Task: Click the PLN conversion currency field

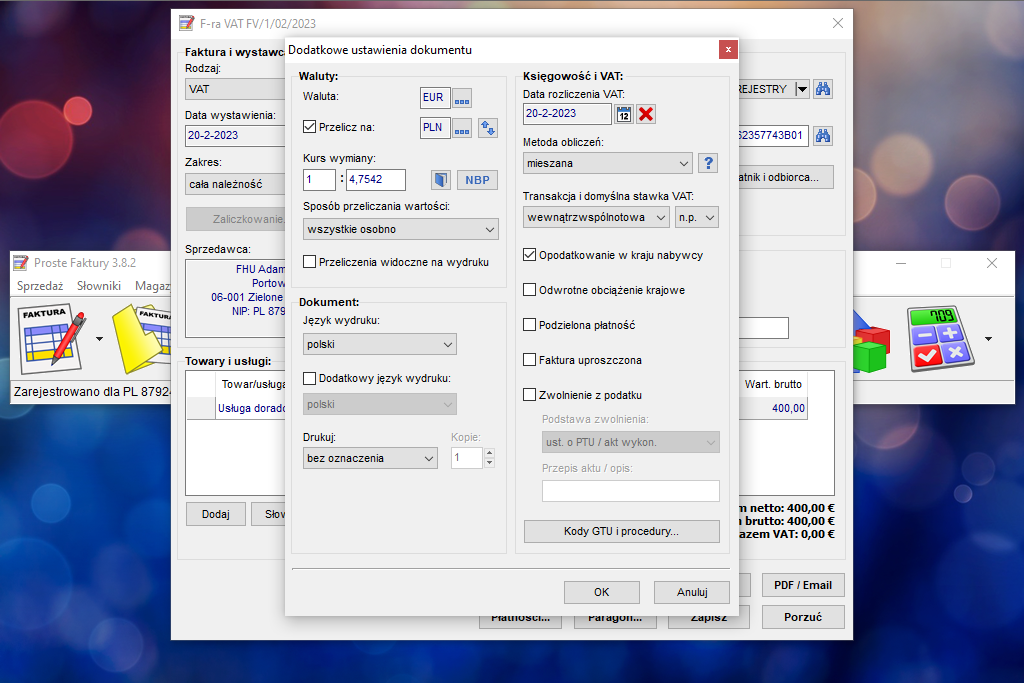Action: pyautogui.click(x=435, y=128)
